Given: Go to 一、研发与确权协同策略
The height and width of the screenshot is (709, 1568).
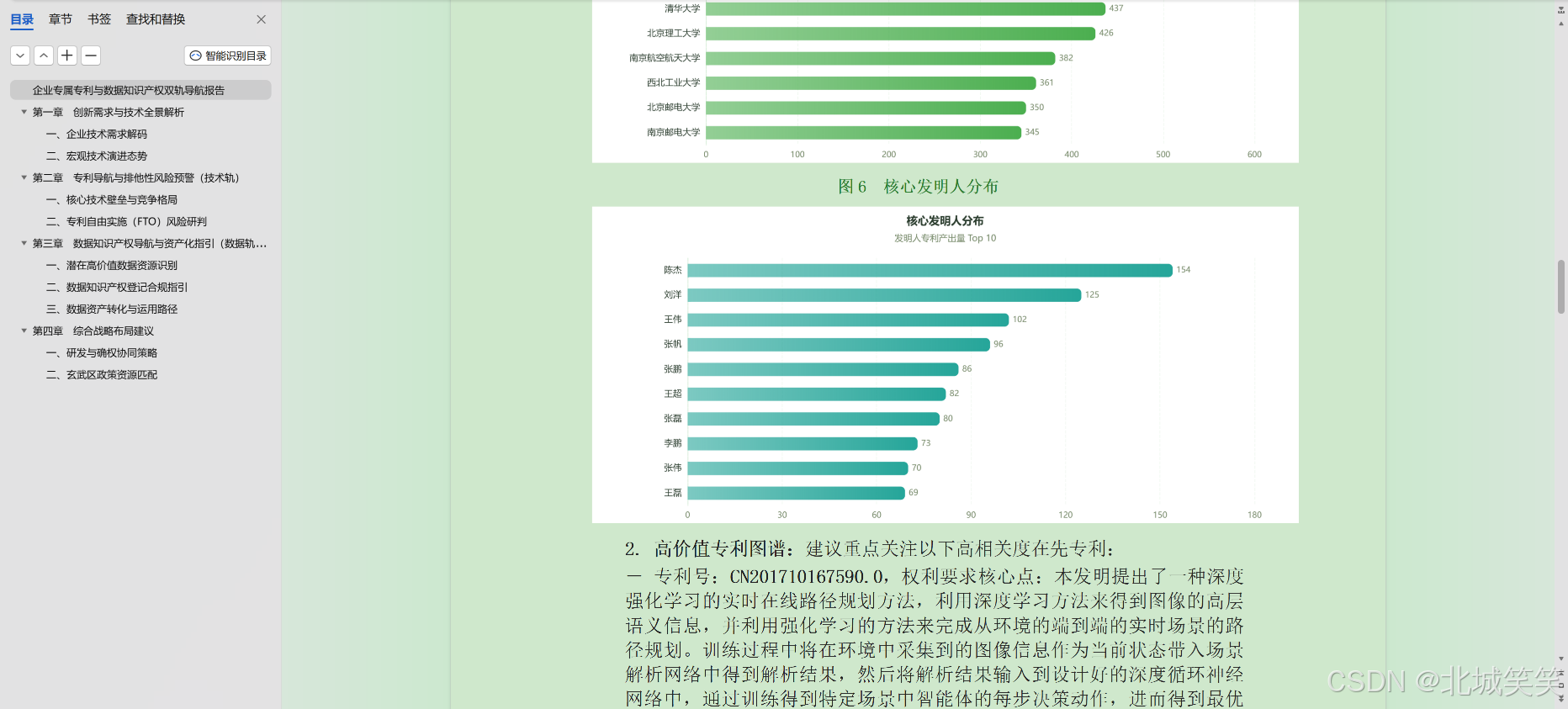Looking at the screenshot, I should pos(102,352).
